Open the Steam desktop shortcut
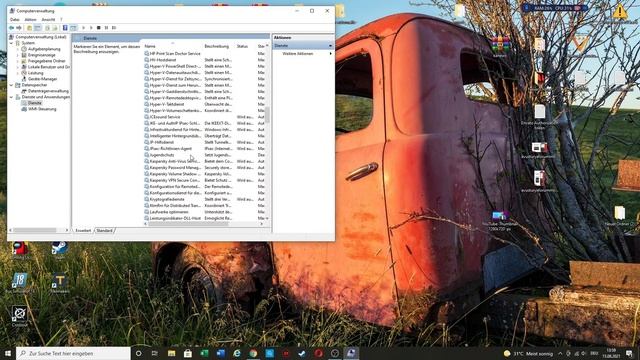 [60, 249]
